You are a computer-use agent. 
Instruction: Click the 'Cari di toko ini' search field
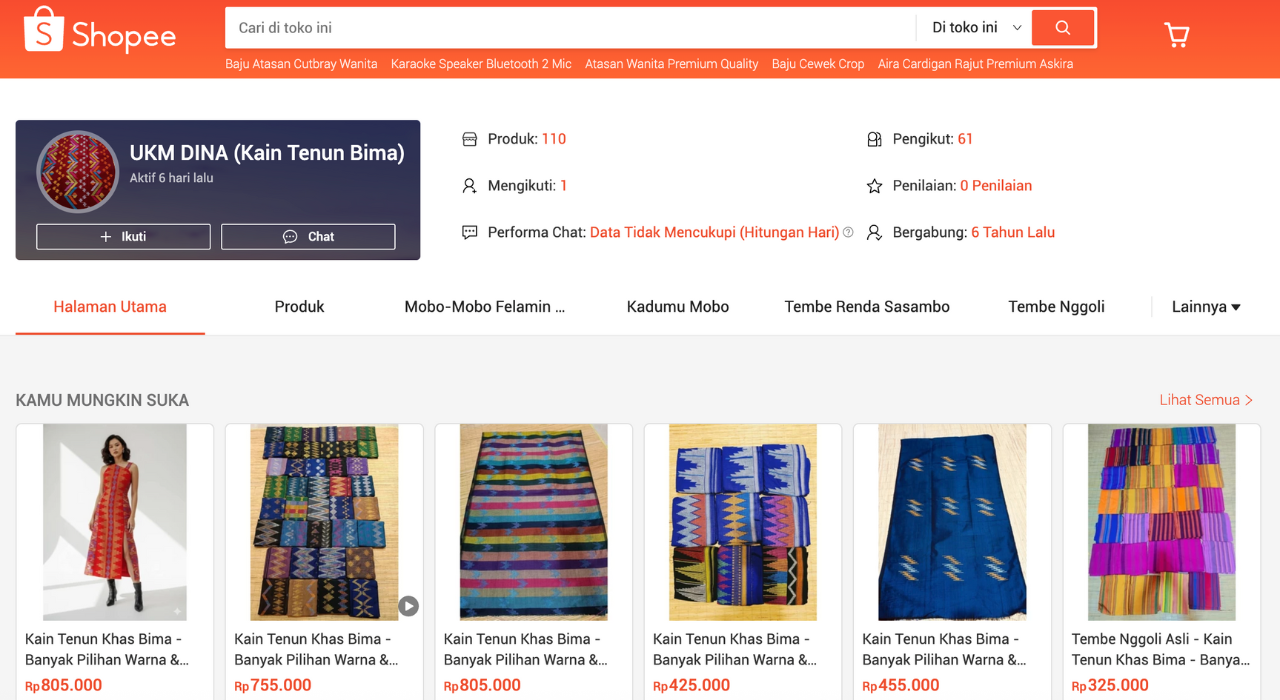(570, 28)
